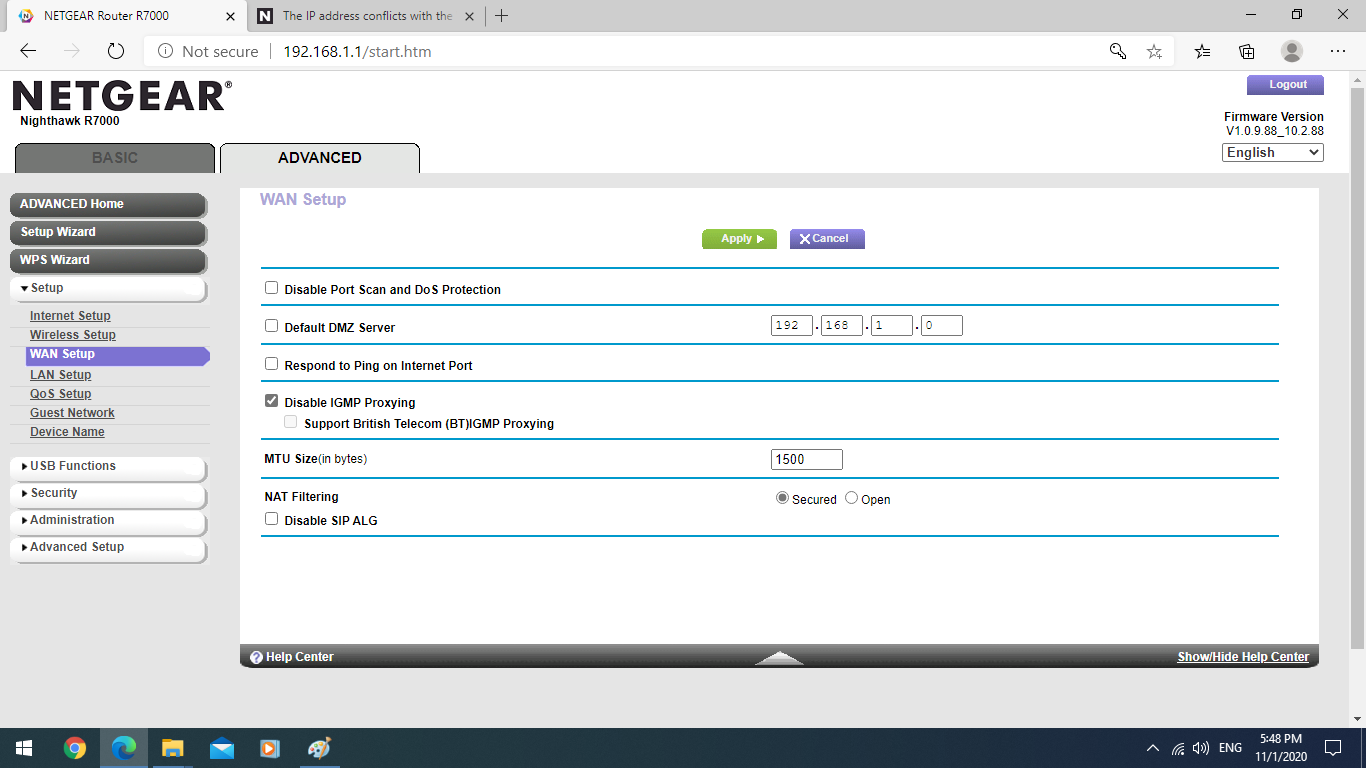This screenshot has width=1366, height=768.
Task: Click the purple Cancel button
Action: click(827, 239)
